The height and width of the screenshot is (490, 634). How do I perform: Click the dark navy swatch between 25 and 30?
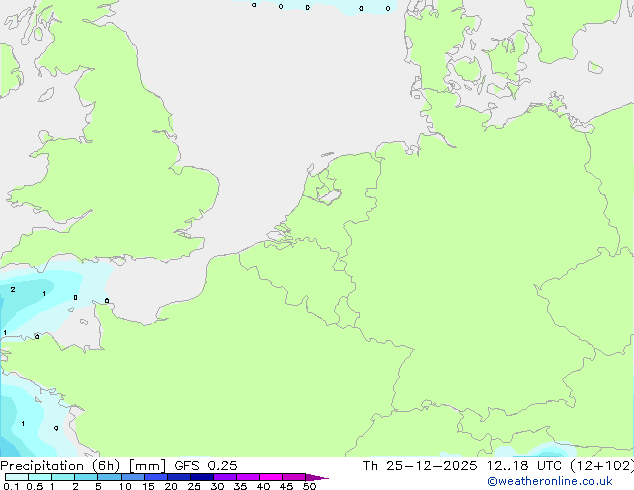pyautogui.click(x=202, y=477)
